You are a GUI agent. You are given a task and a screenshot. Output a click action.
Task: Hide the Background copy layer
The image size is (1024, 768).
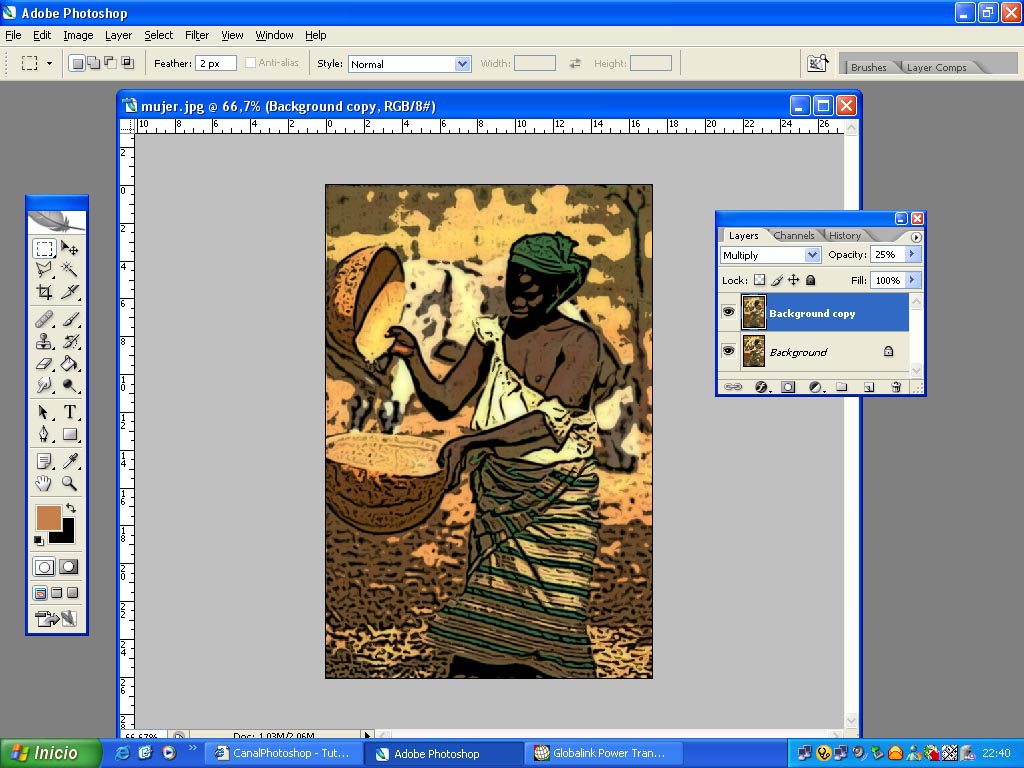pyautogui.click(x=728, y=312)
